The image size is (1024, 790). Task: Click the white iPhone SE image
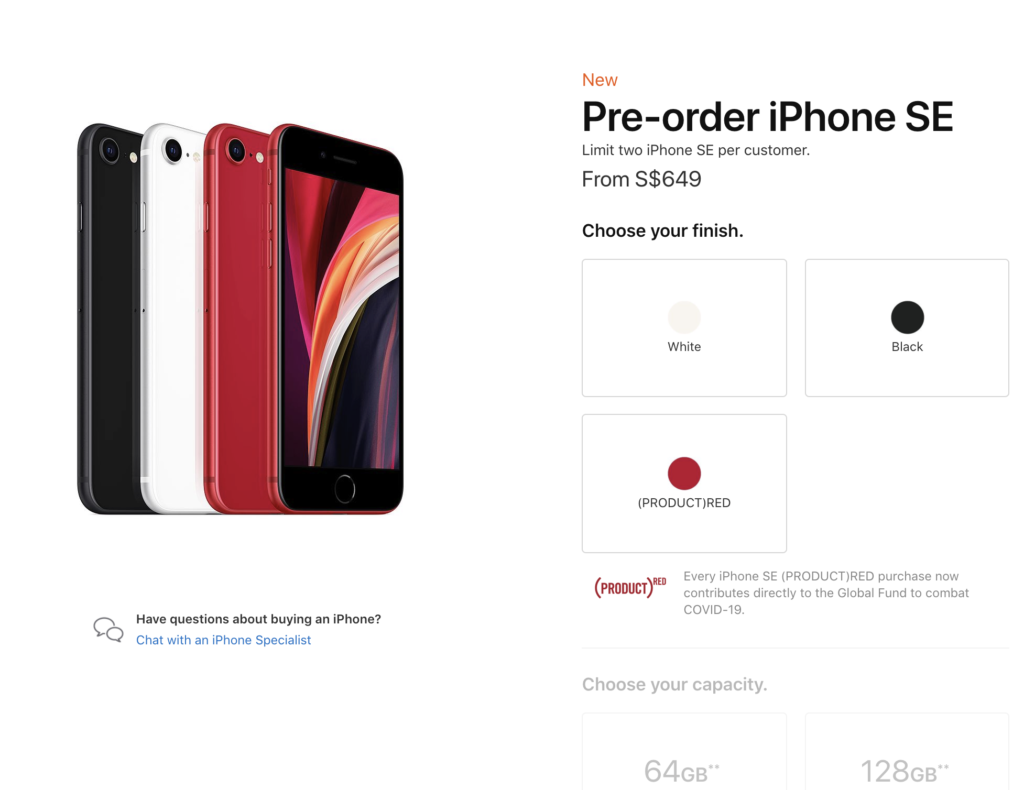point(173,318)
